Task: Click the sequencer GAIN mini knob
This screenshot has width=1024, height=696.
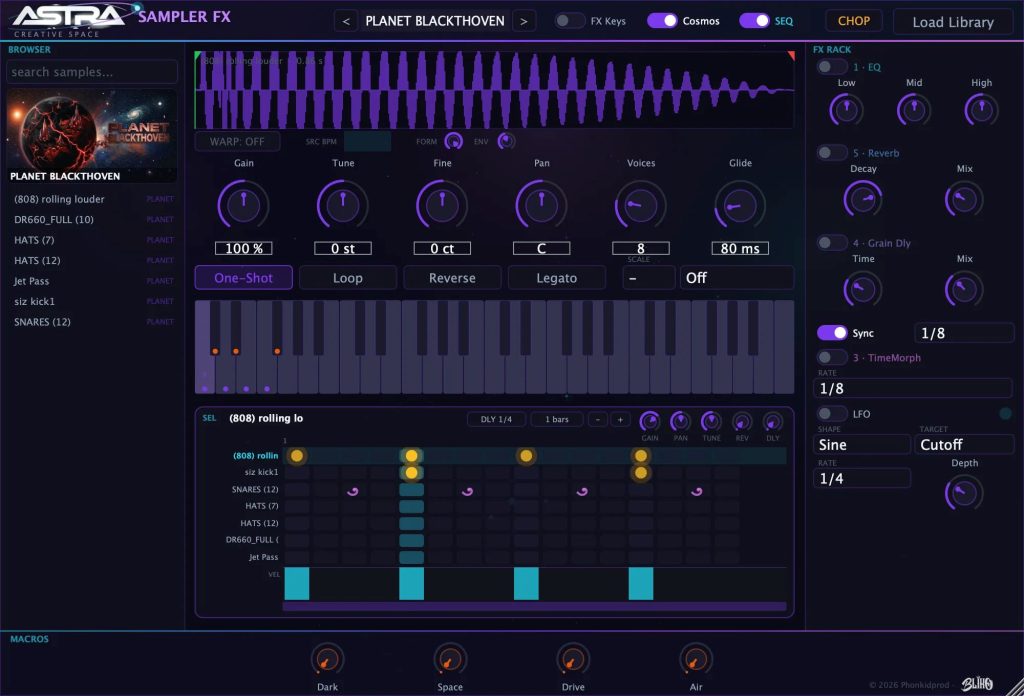Action: (649, 421)
